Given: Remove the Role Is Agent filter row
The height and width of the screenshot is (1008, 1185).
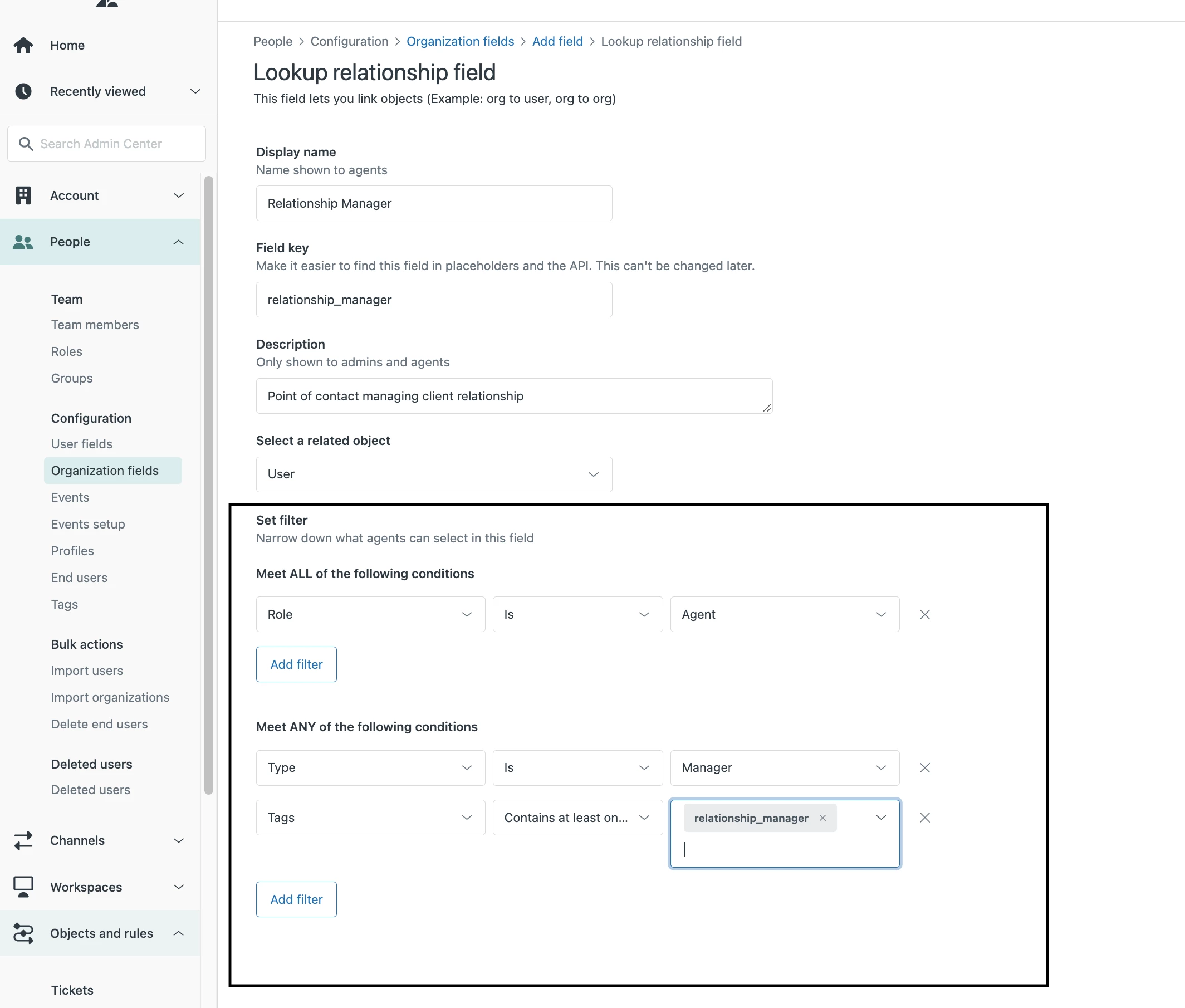Looking at the screenshot, I should [924, 614].
